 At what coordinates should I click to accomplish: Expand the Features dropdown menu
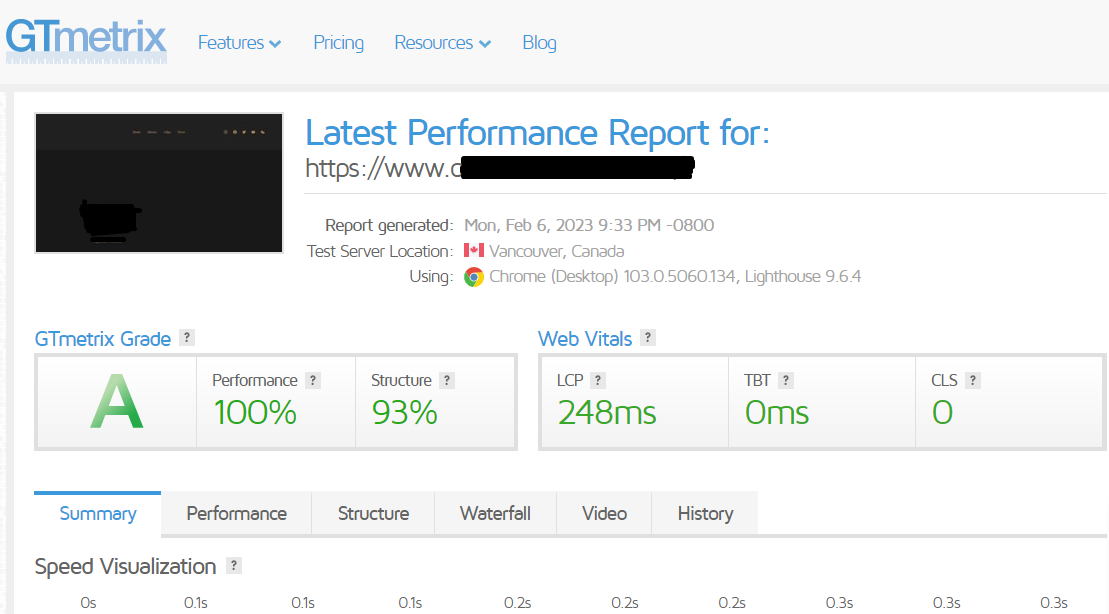[239, 43]
